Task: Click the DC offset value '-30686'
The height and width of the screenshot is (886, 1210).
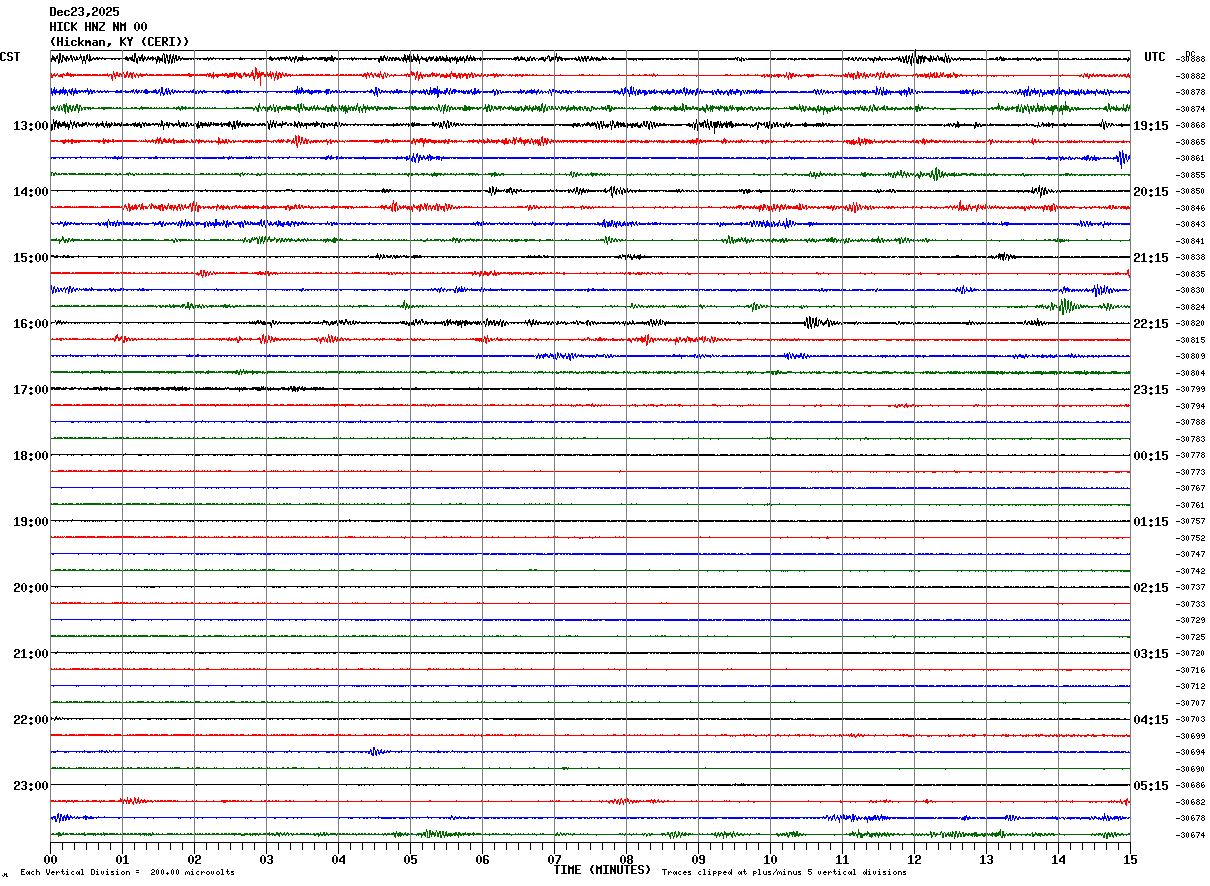Action: point(1191,786)
